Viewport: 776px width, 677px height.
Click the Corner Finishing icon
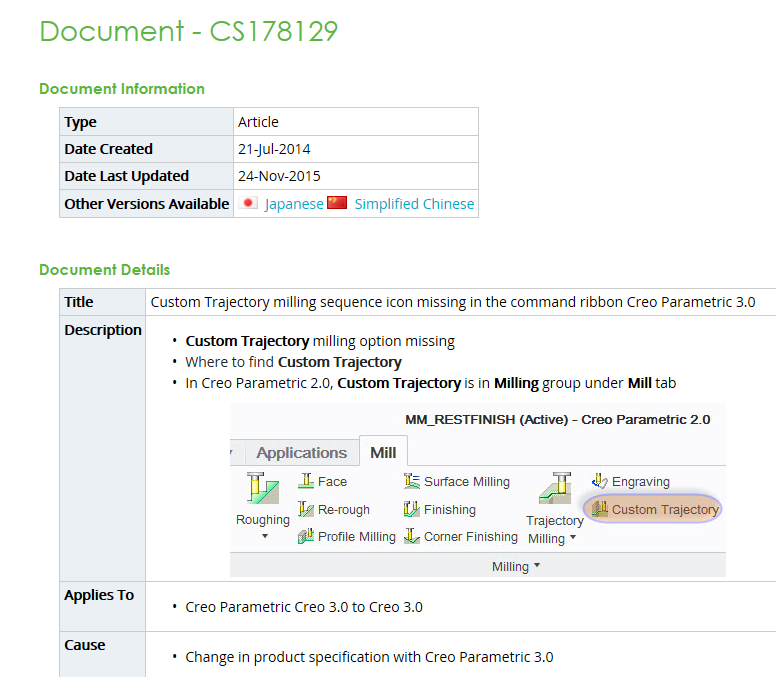coord(412,536)
